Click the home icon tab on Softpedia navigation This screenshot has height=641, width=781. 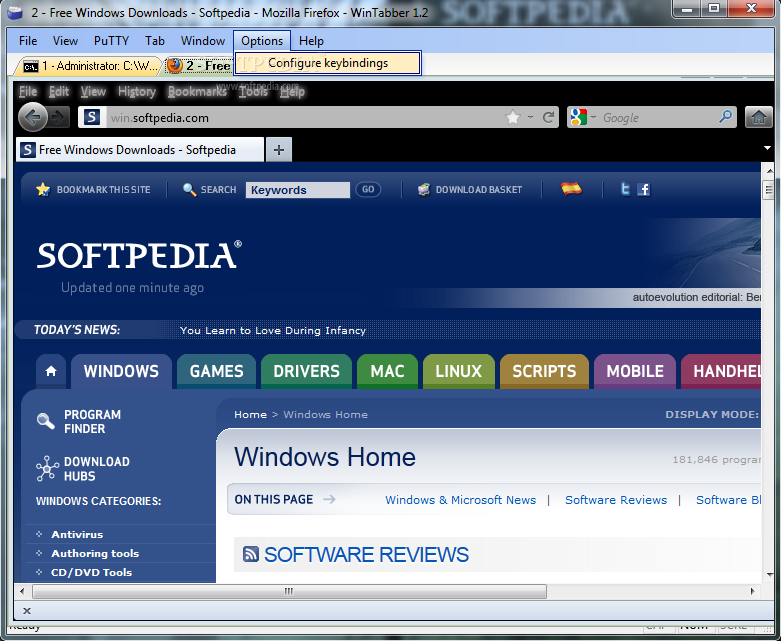click(x=51, y=371)
